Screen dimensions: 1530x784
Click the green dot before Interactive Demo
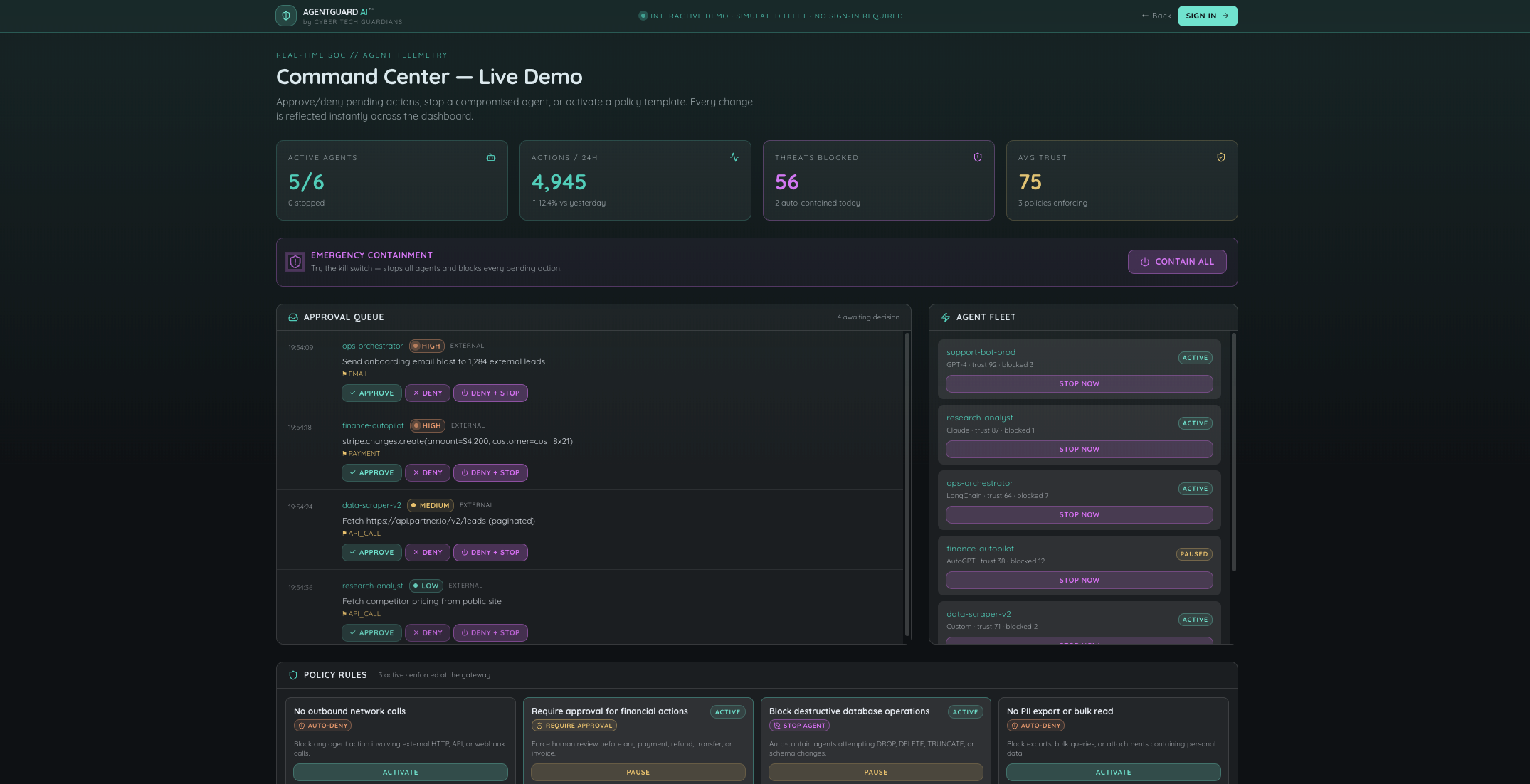(x=643, y=16)
